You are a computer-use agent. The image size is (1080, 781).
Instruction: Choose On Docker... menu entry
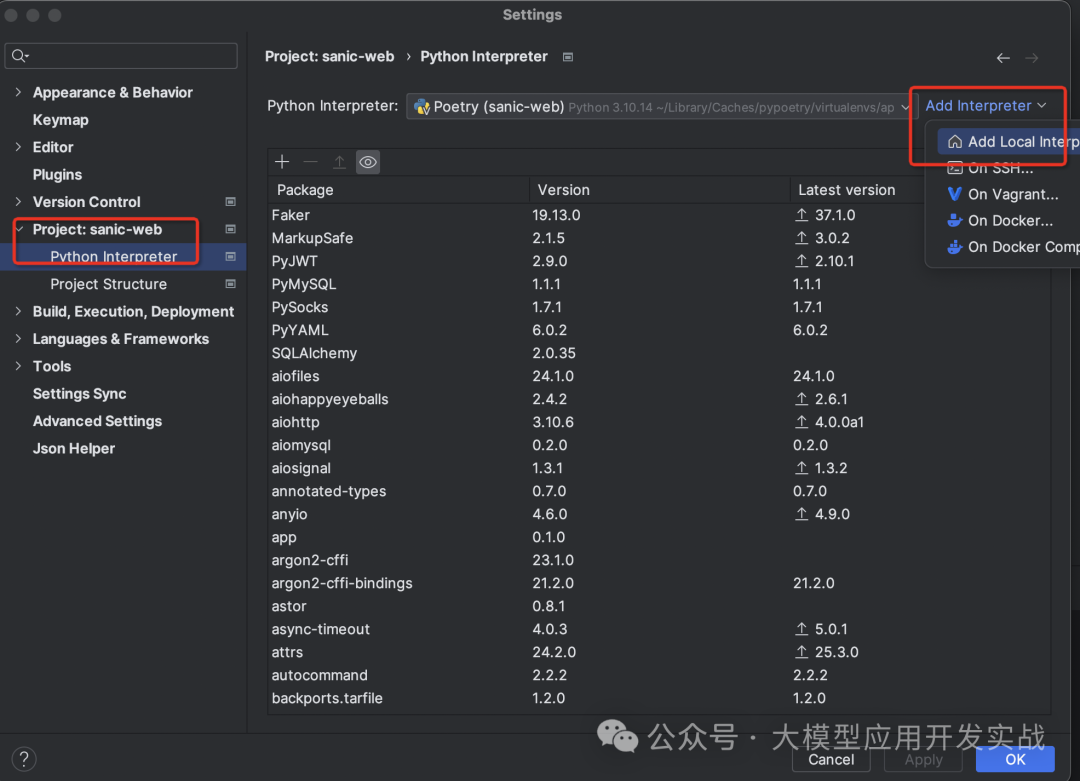tap(1010, 220)
